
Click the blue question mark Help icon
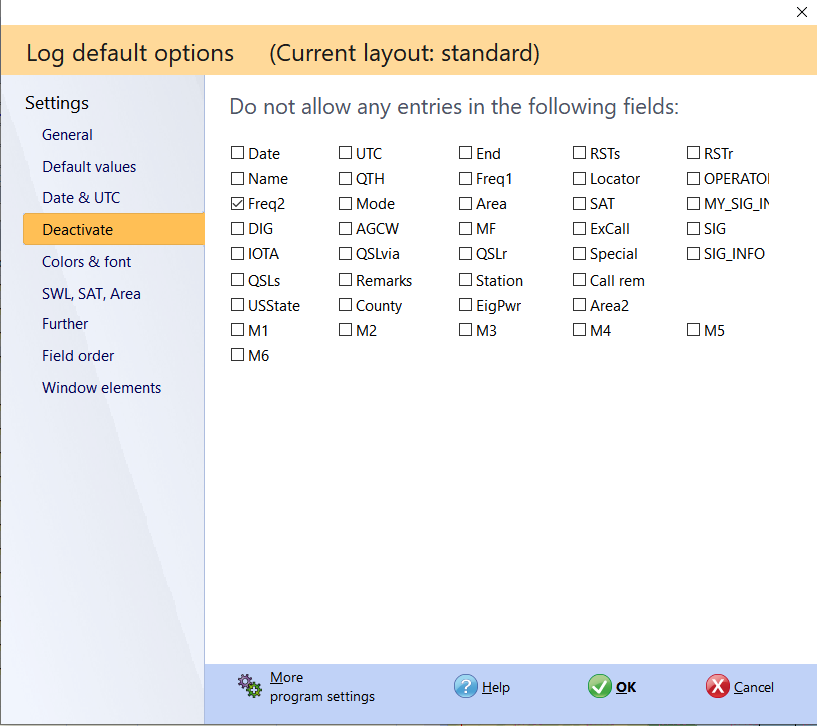coord(465,686)
